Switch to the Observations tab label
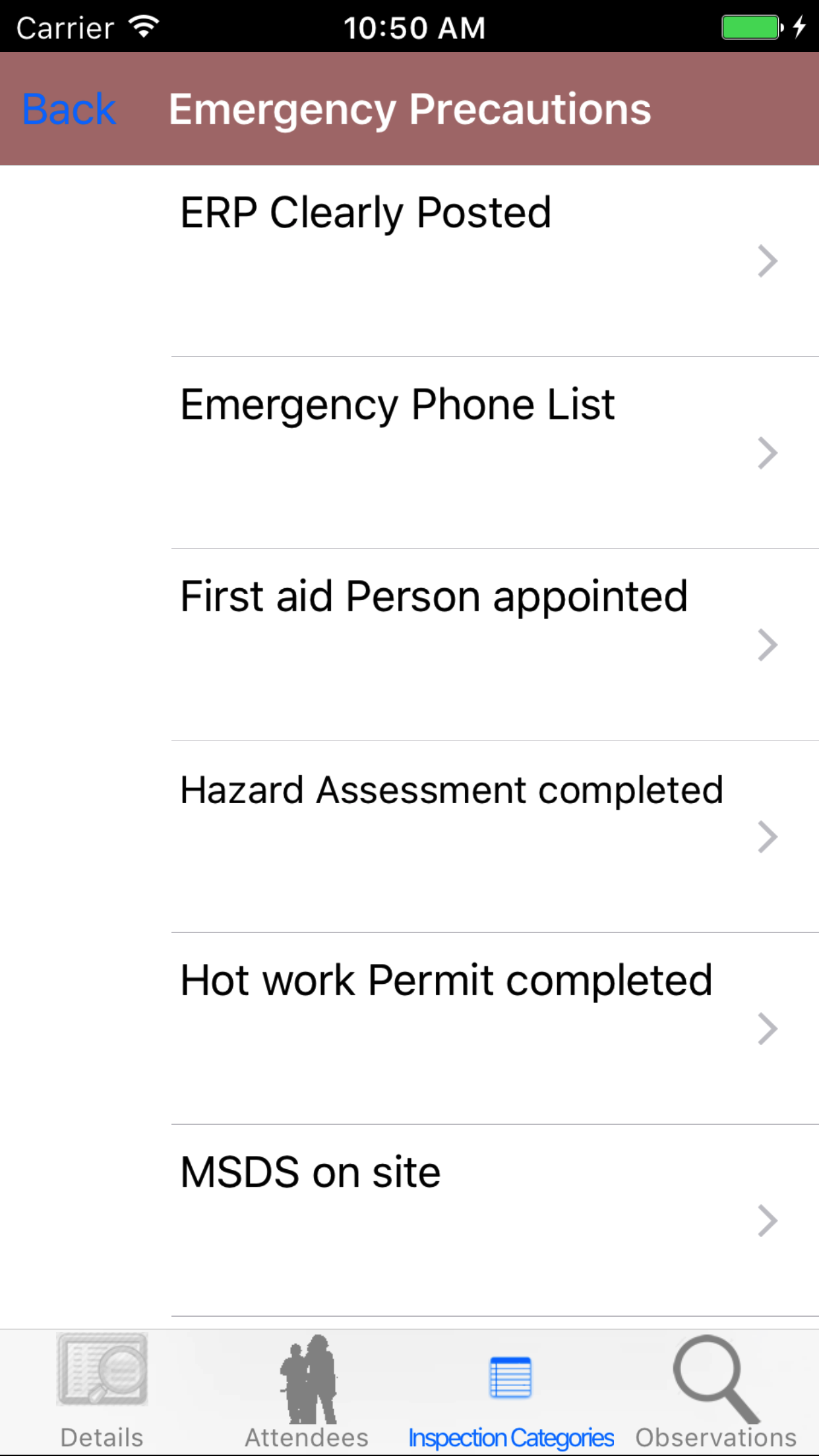819x1456 pixels. 716,1438
